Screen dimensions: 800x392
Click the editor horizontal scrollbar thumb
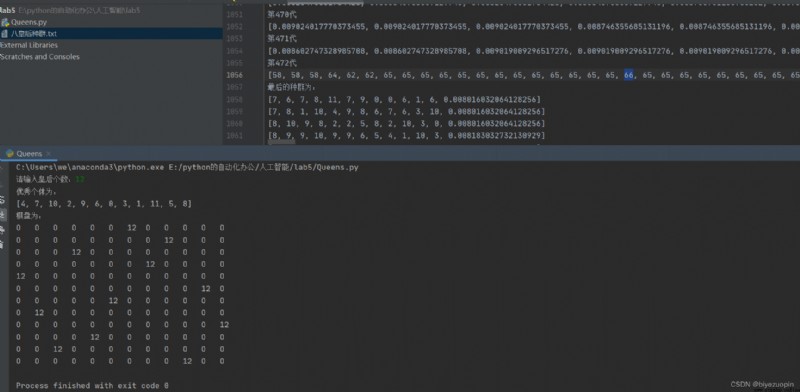281,142
